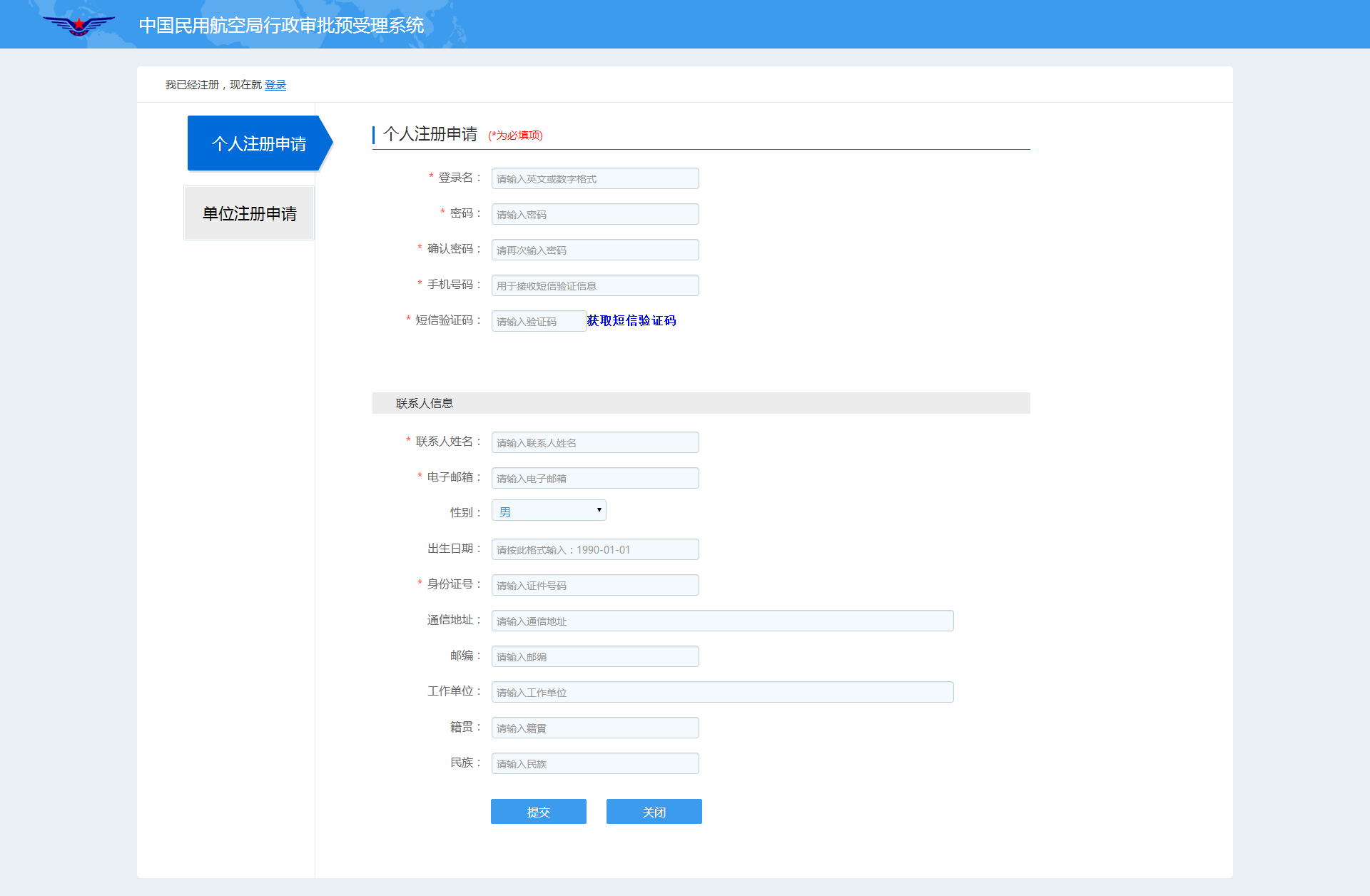Click the CAAC winged star logo

(x=78, y=26)
